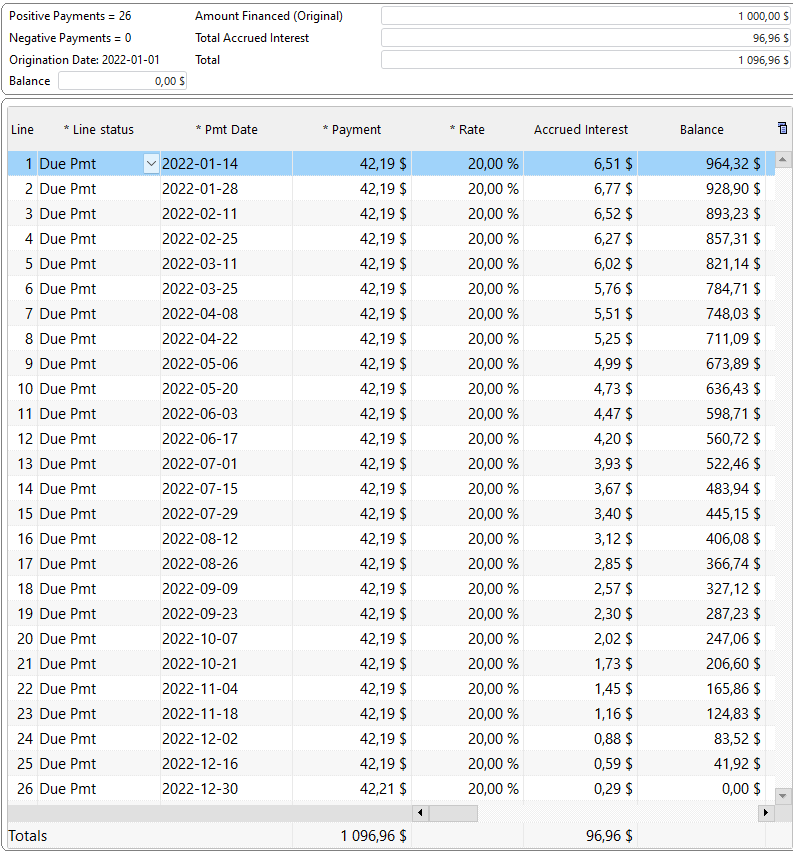Click the Rate column header
The width and height of the screenshot is (793, 852).
pyautogui.click(x=467, y=129)
